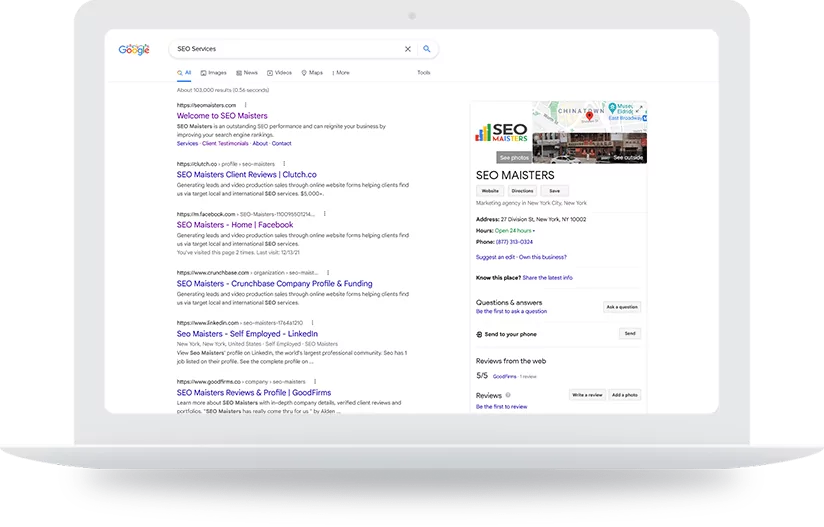This screenshot has width=824, height=527.
Task: Click the SEO Maisters logo image
Action: (x=501, y=132)
